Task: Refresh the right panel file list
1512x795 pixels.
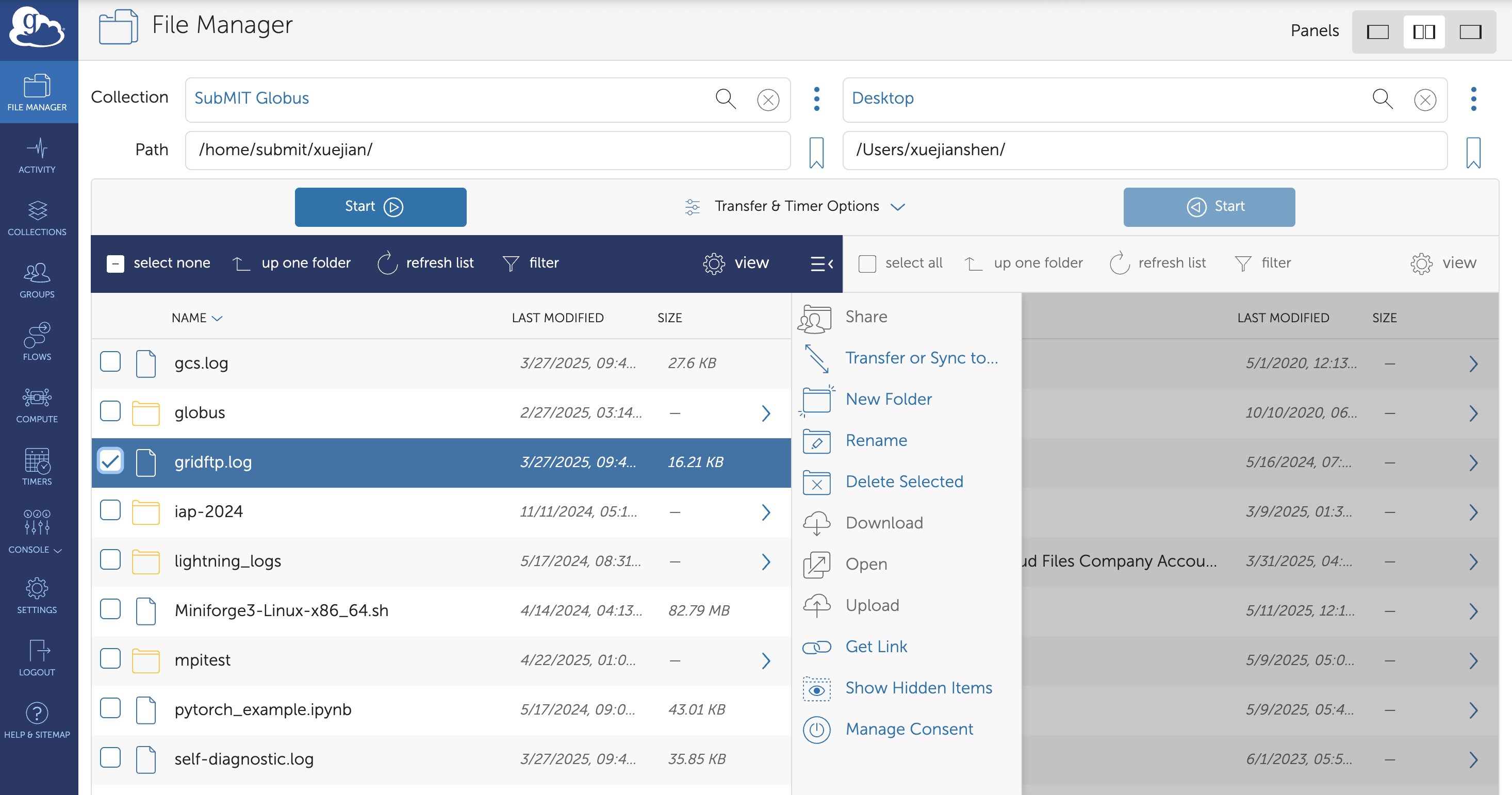Action: pyautogui.click(x=1158, y=263)
